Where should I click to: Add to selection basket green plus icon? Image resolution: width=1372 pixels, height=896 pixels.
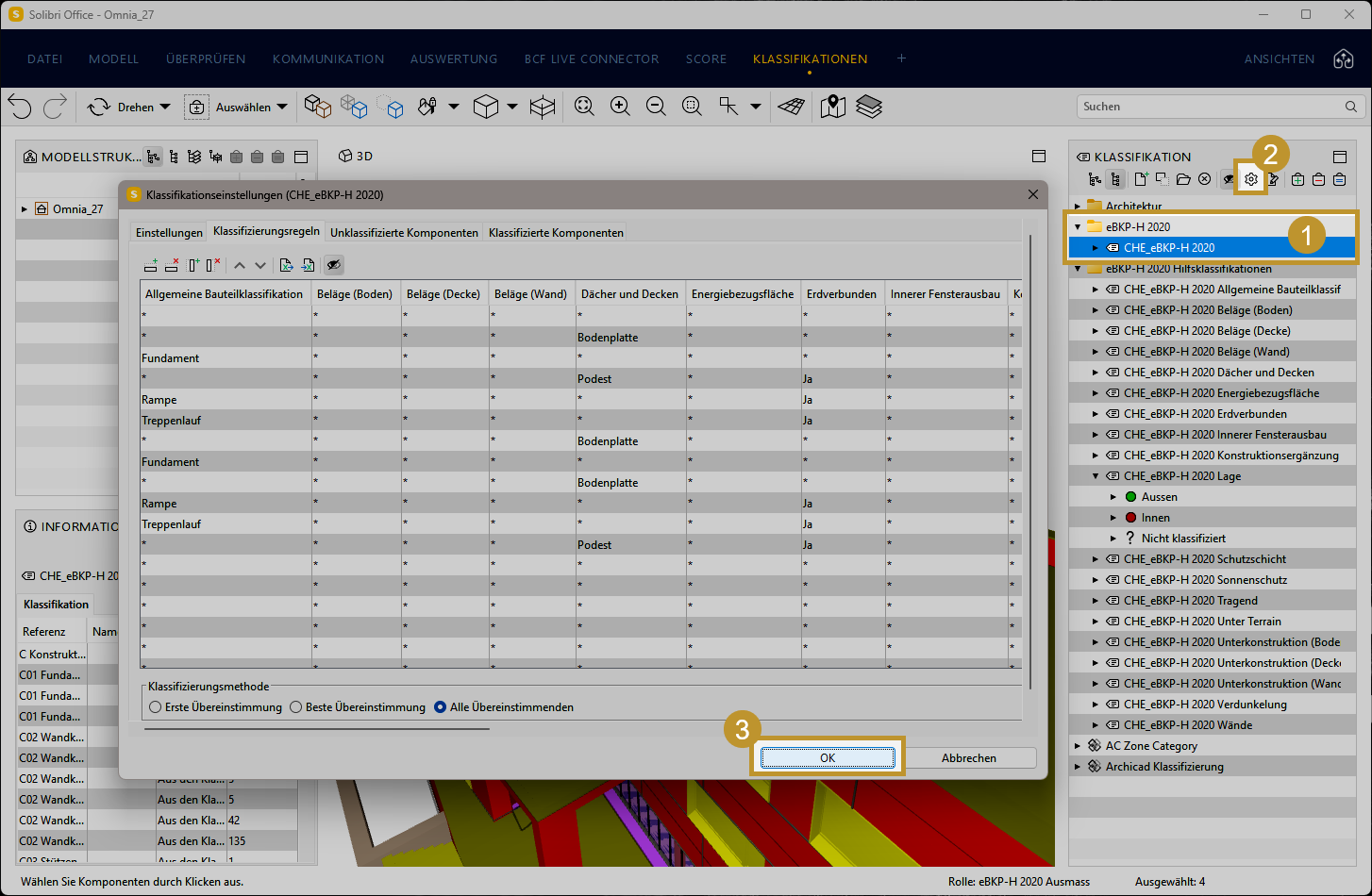coord(1298,179)
